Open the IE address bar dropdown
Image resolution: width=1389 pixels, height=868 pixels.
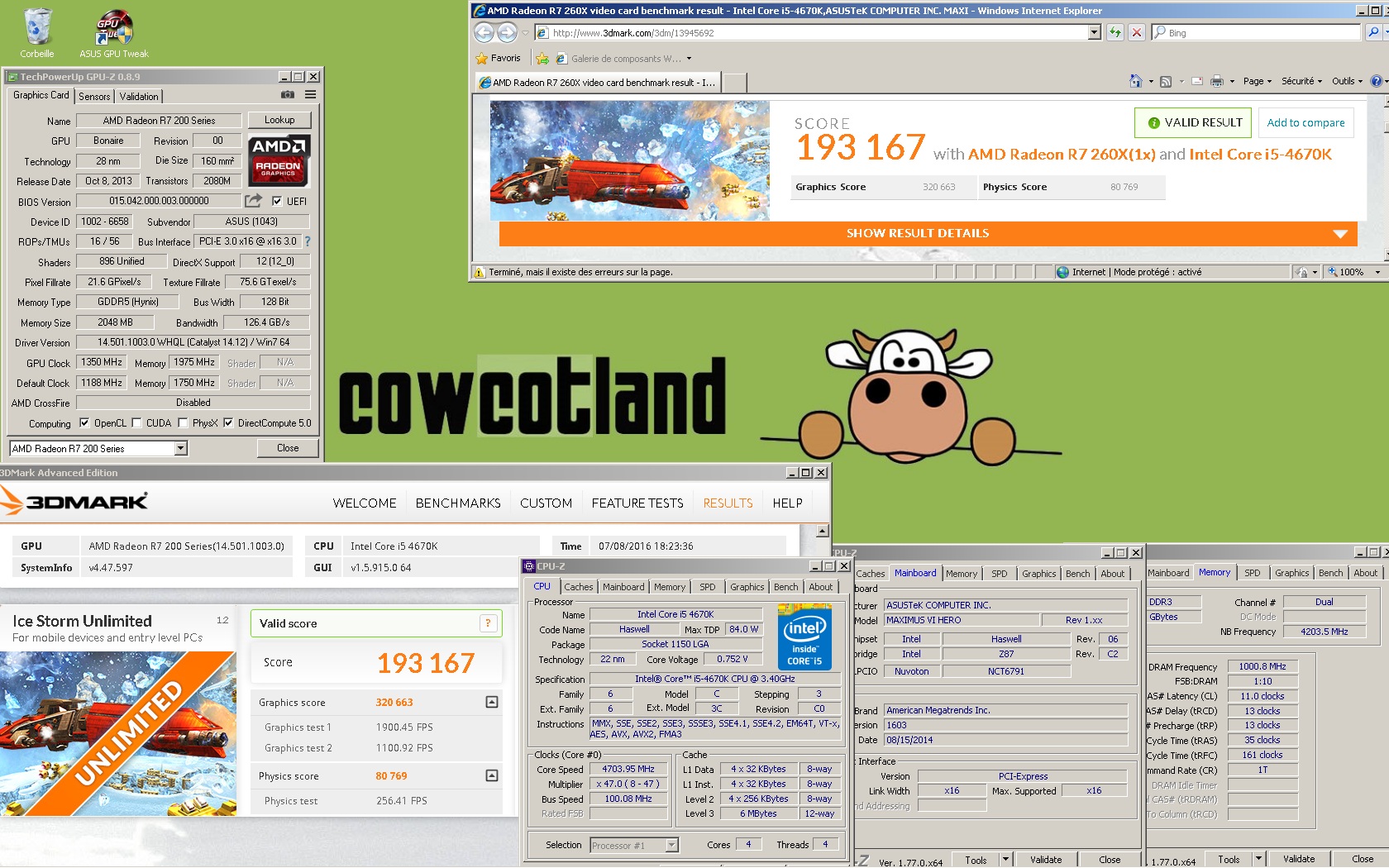[x=1095, y=33]
